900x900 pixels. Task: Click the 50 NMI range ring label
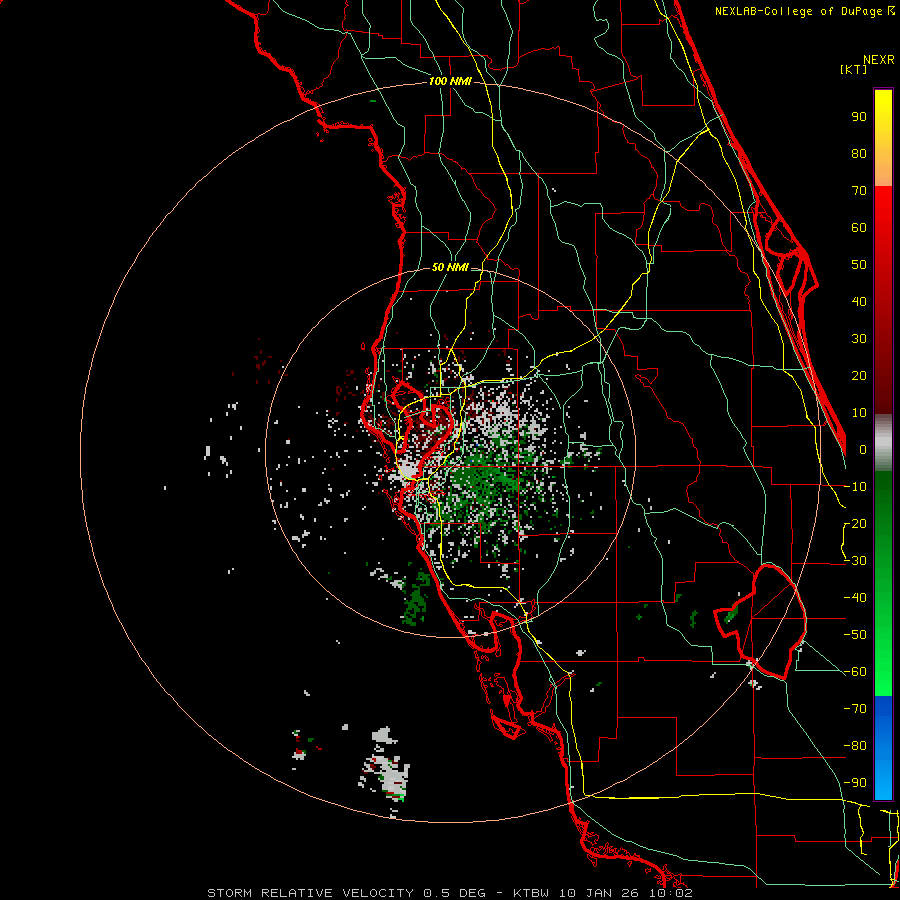point(450,267)
